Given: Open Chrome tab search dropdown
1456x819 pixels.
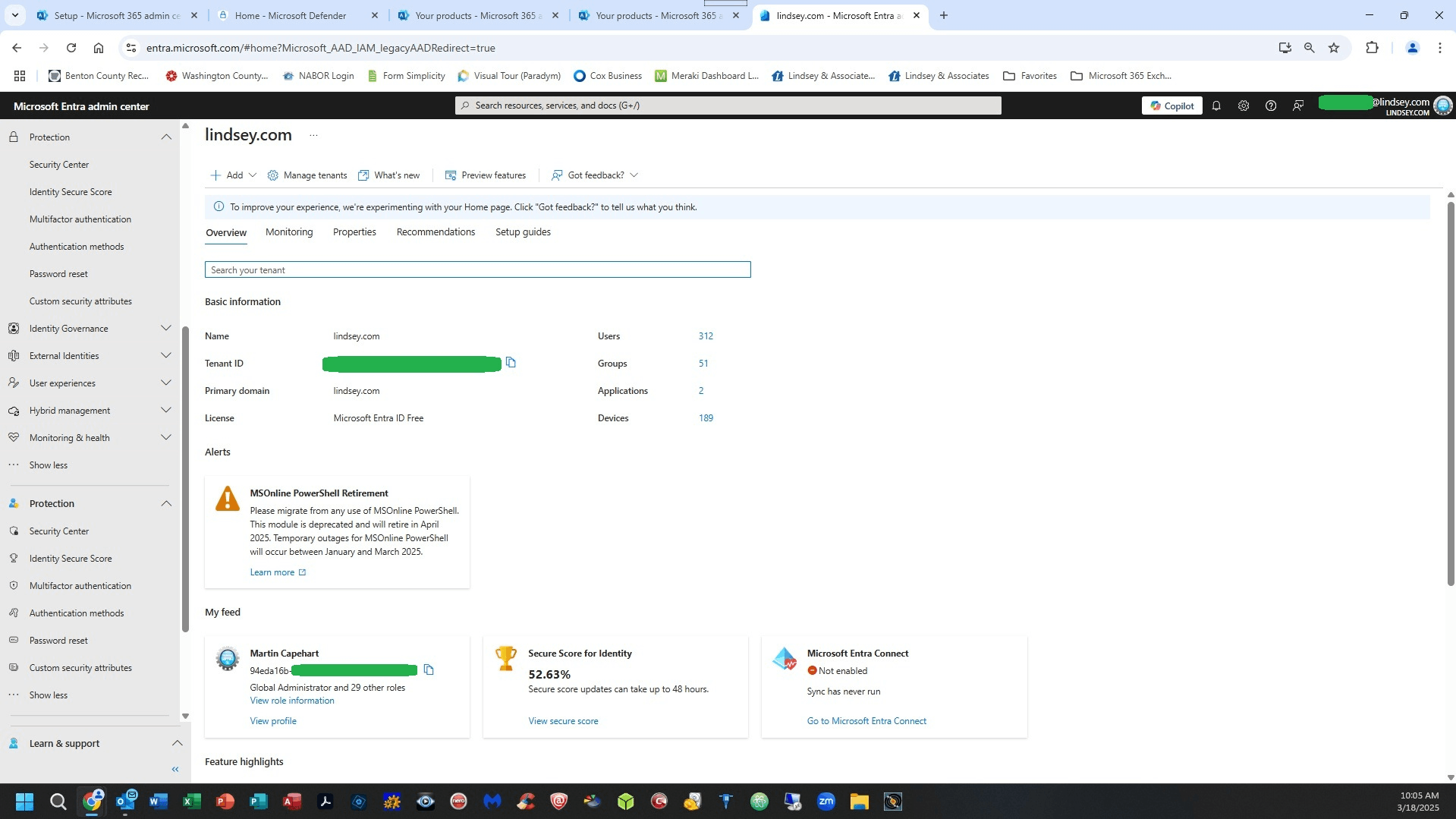Looking at the screenshot, I should 14,15.
